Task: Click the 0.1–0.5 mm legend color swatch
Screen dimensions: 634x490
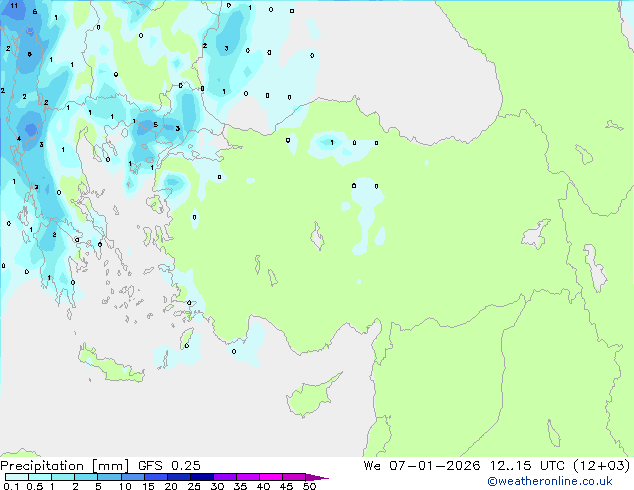Action: click(17, 477)
